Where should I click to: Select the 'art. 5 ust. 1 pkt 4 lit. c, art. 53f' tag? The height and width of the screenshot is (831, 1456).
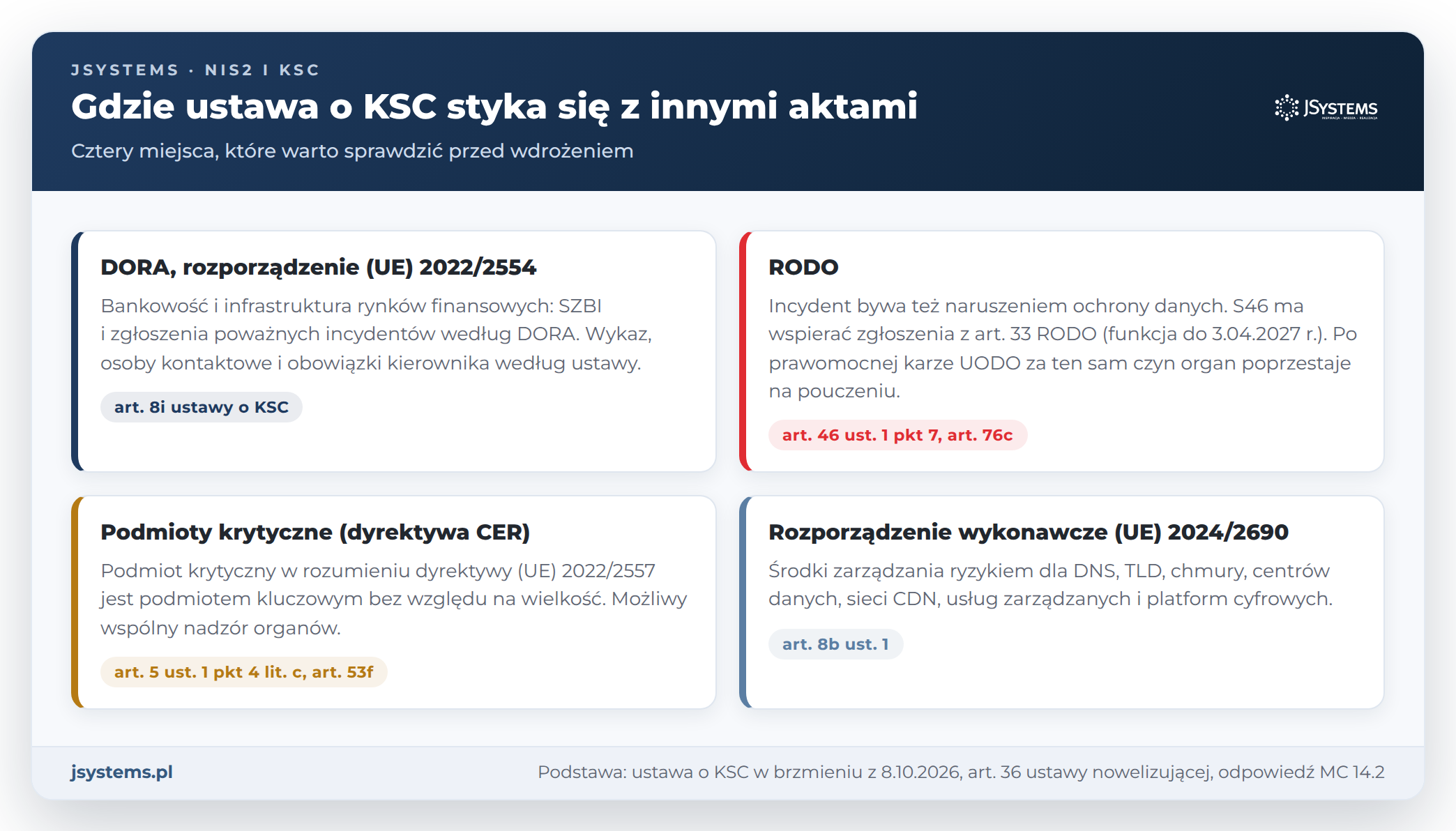pyautogui.click(x=244, y=672)
